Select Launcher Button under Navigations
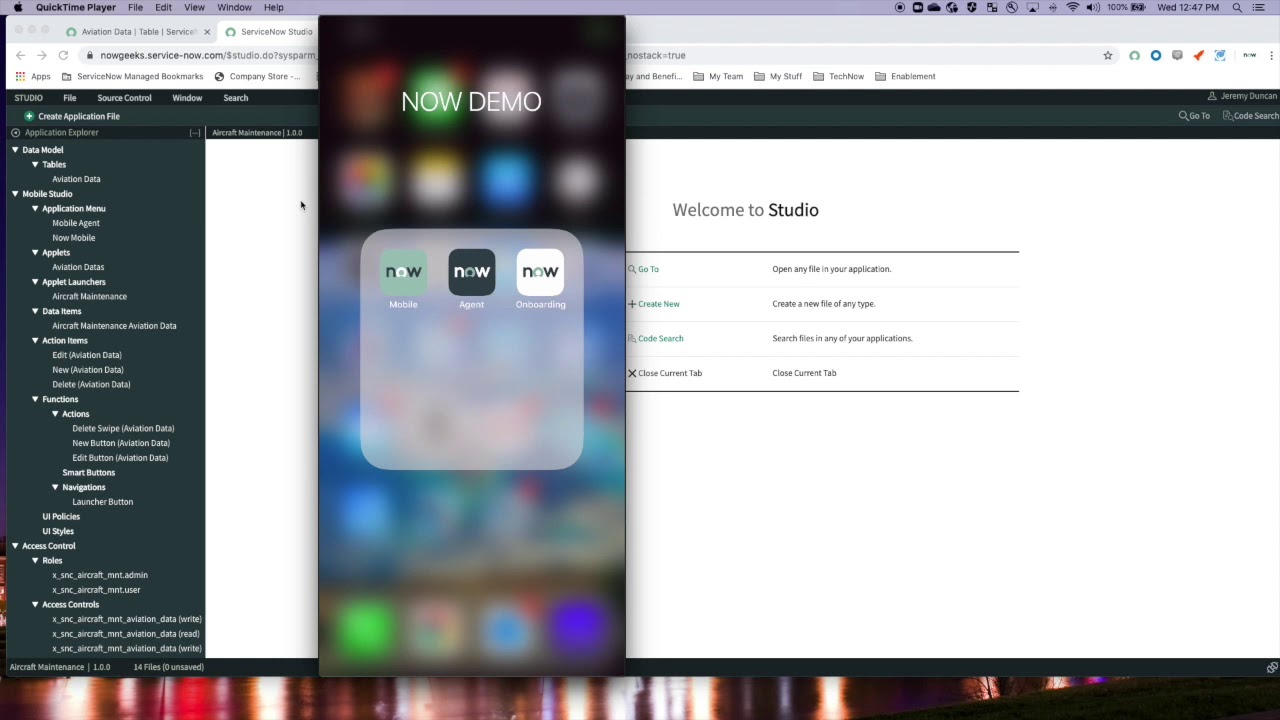Screen dimensions: 1280x720 102,501
